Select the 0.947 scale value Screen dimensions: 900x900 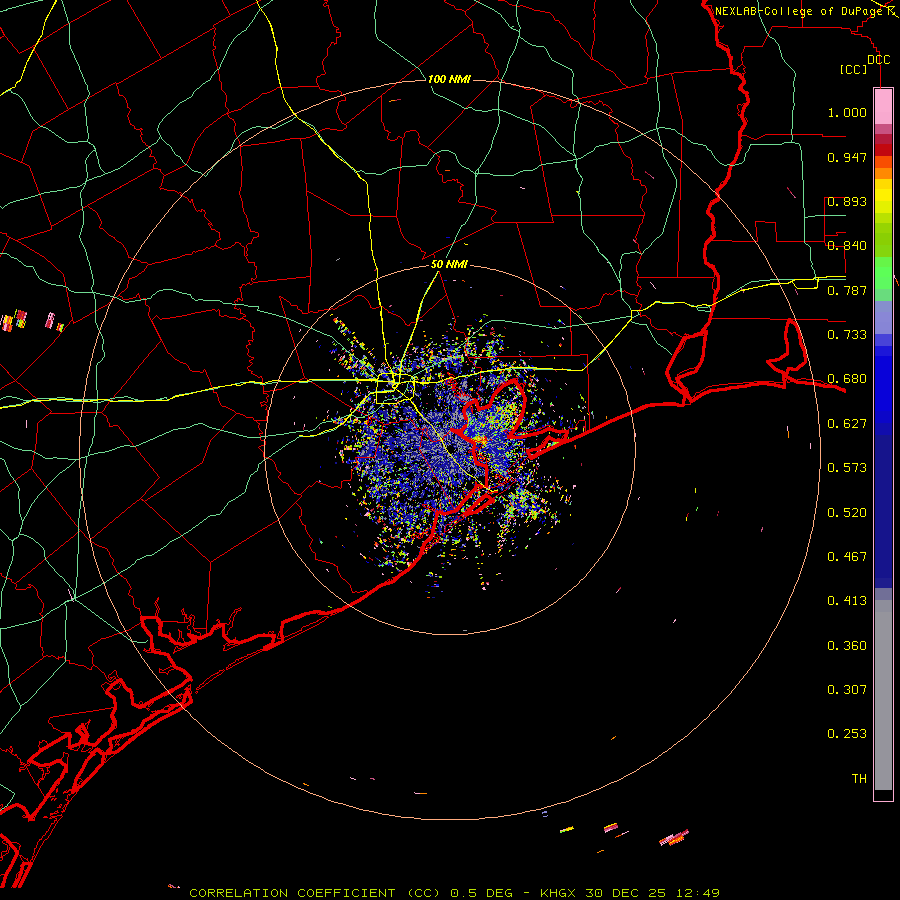click(x=847, y=157)
